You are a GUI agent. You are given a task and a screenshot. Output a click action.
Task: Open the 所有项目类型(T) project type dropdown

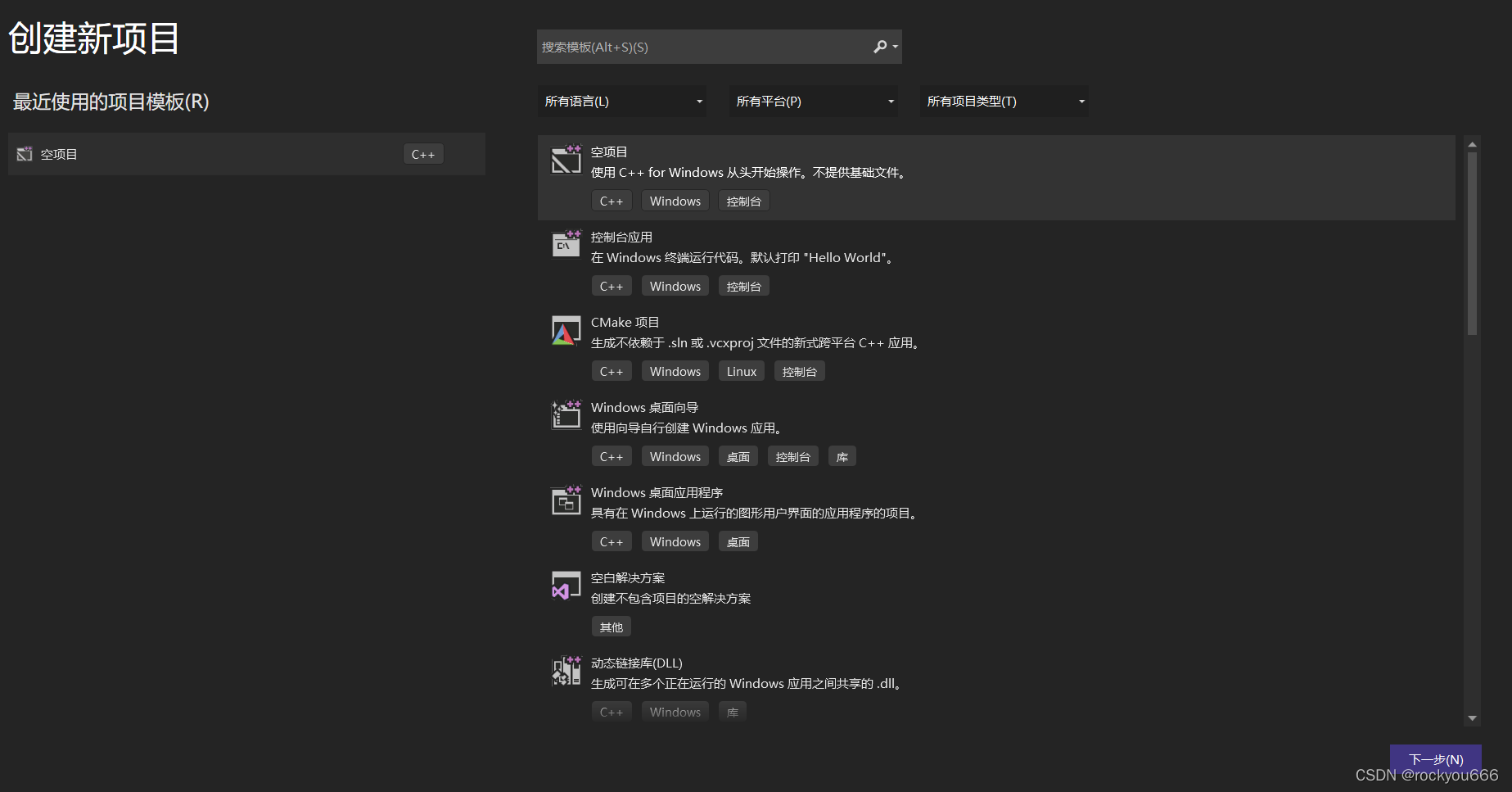pyautogui.click(x=1004, y=101)
